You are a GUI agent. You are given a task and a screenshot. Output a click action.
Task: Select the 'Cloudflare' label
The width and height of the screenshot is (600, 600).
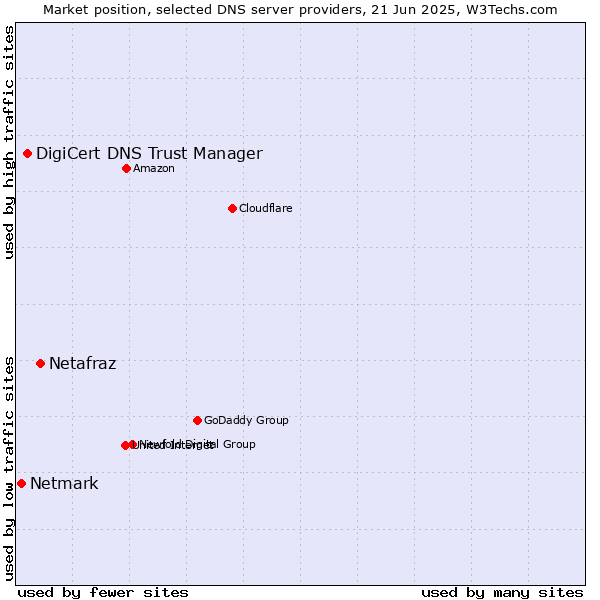click(266, 208)
